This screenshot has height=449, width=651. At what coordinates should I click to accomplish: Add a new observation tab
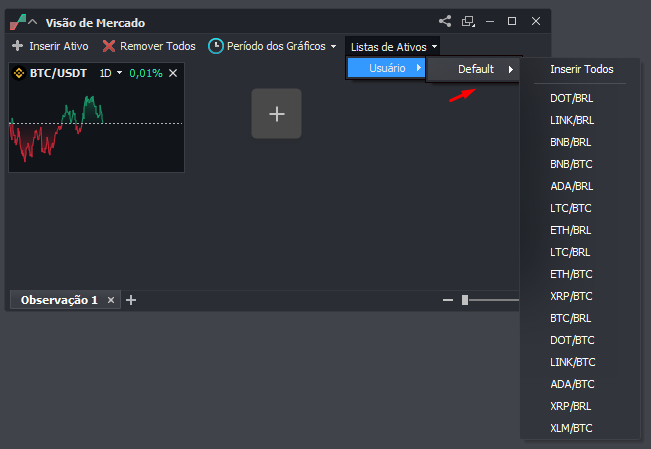131,300
